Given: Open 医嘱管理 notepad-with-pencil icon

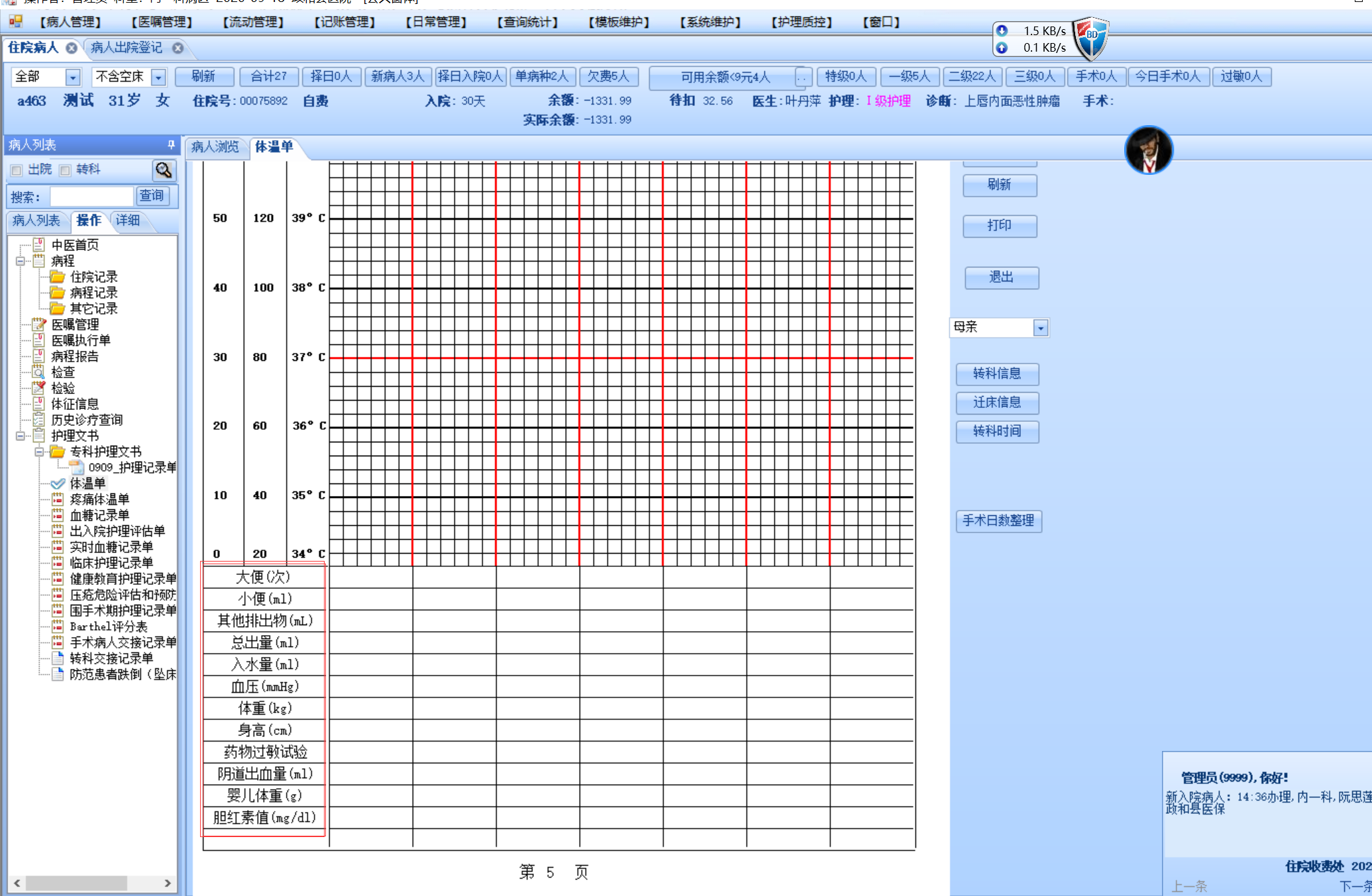Looking at the screenshot, I should point(39,324).
